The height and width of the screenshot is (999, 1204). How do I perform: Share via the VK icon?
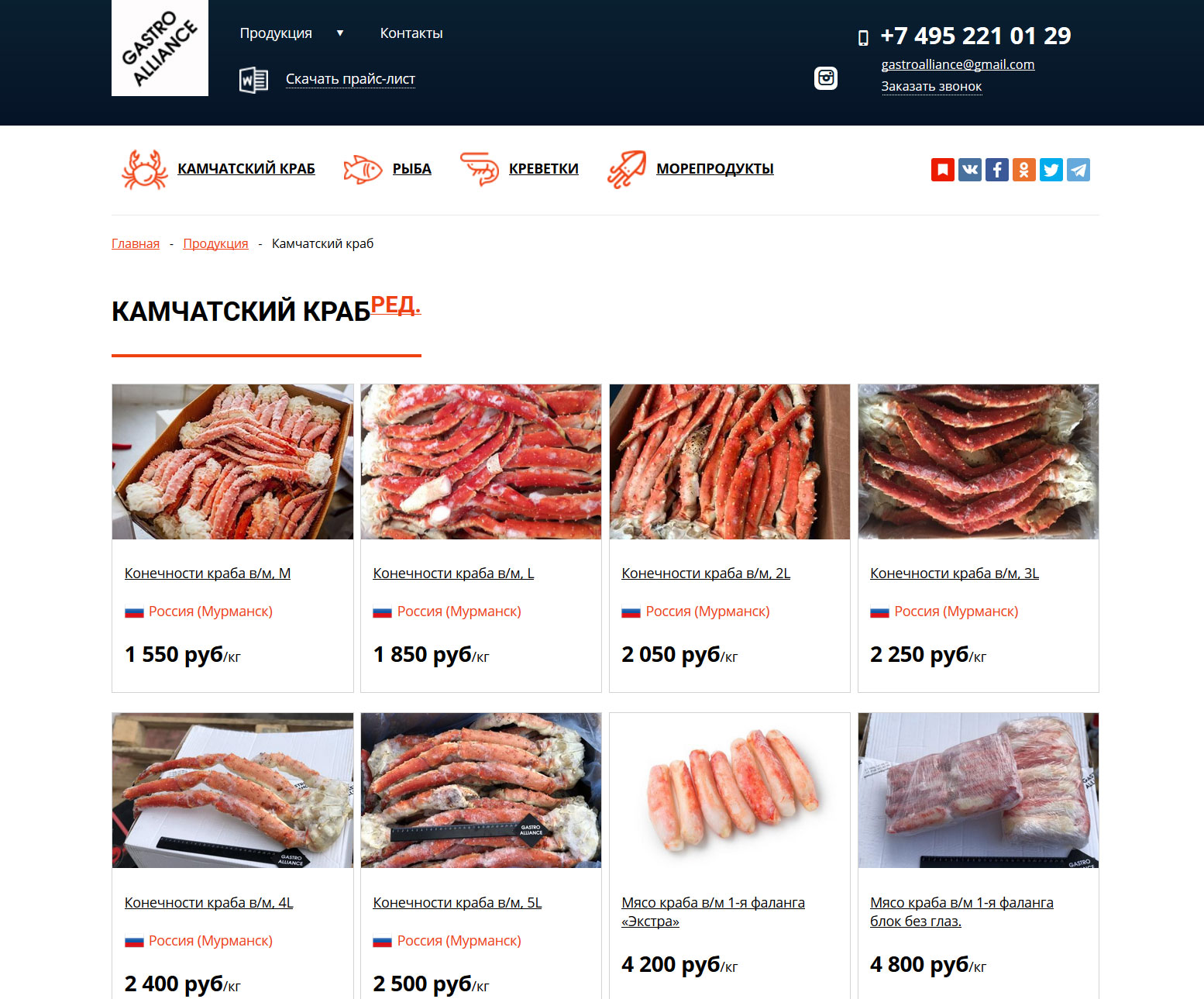pyautogui.click(x=970, y=170)
